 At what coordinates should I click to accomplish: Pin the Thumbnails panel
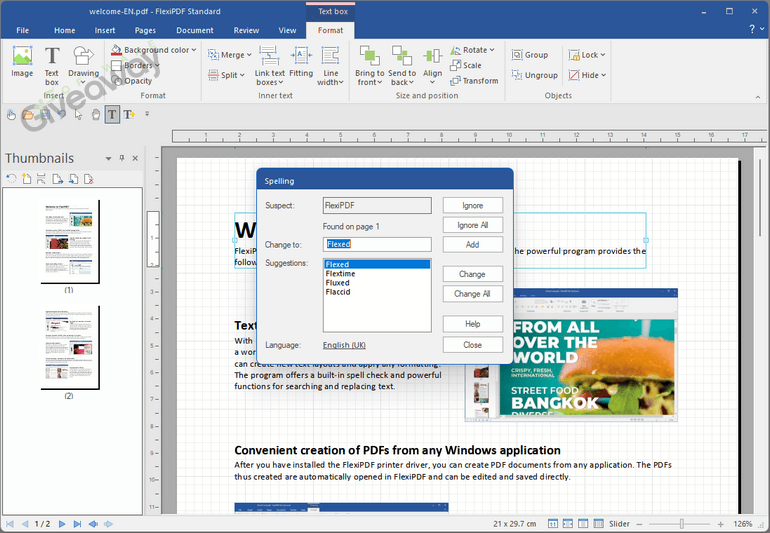point(122,158)
